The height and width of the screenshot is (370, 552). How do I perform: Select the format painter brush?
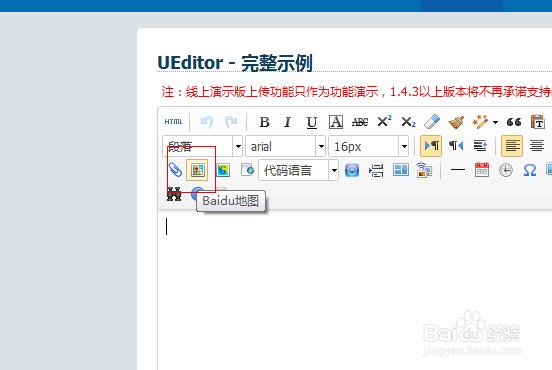tap(456, 122)
